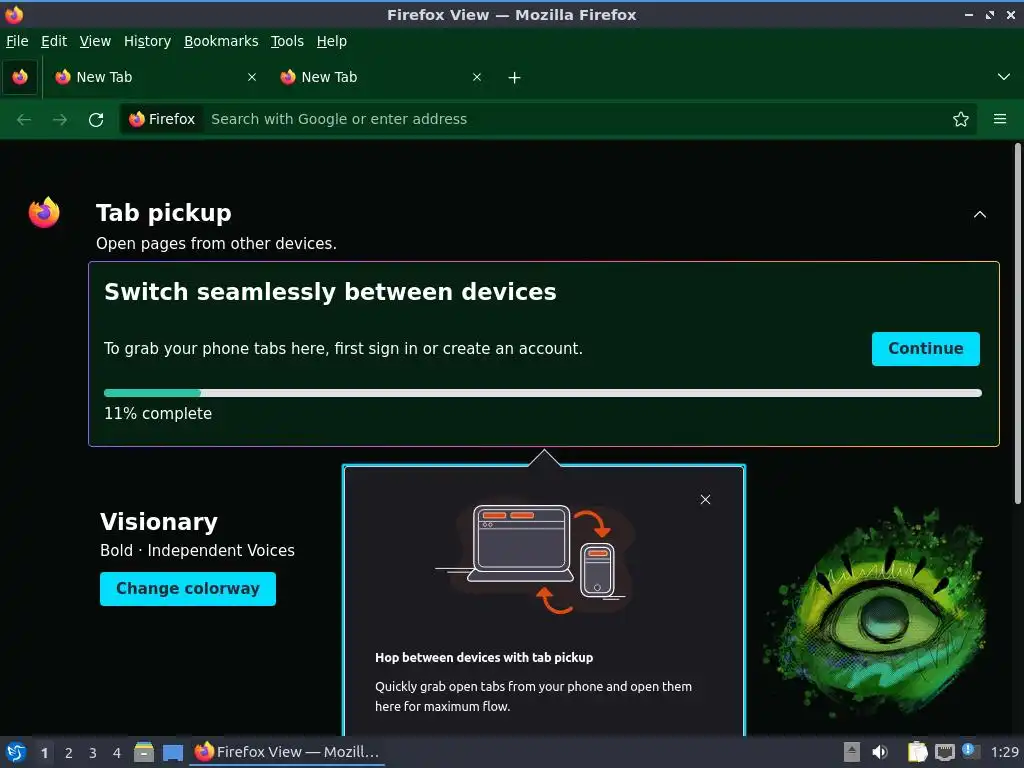Open the Bookmarks menu

221,41
